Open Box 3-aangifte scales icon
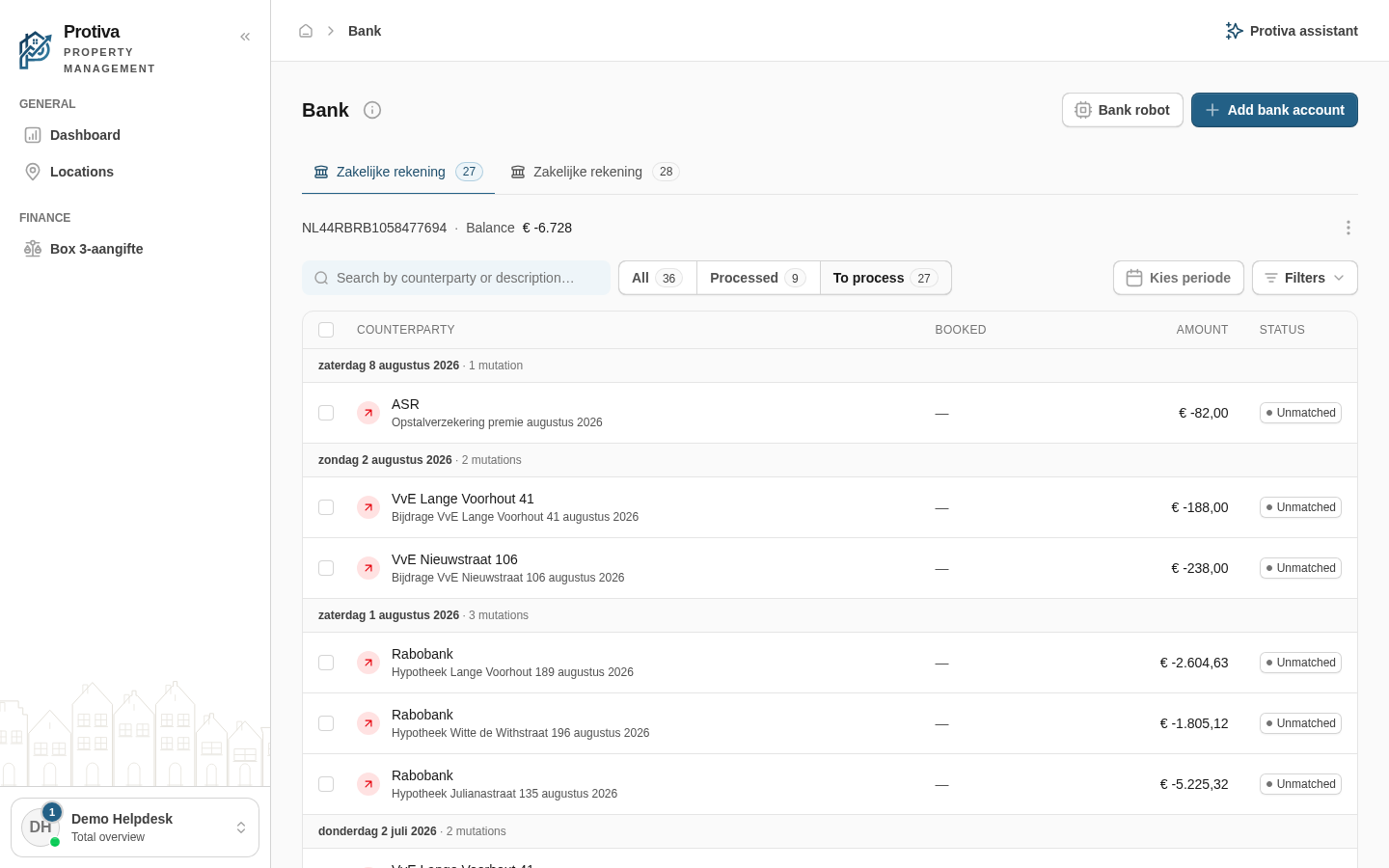This screenshot has height=868, width=1389. (33, 249)
